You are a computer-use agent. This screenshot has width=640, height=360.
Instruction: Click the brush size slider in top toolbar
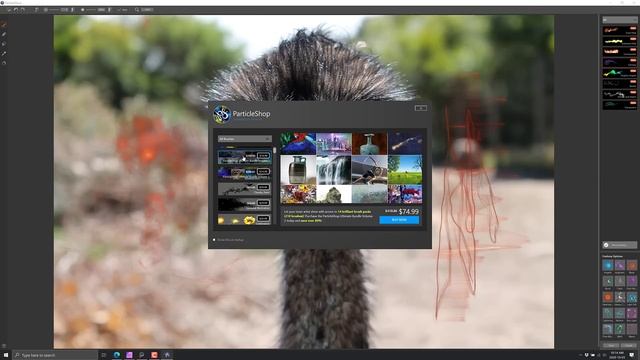coord(54,9)
